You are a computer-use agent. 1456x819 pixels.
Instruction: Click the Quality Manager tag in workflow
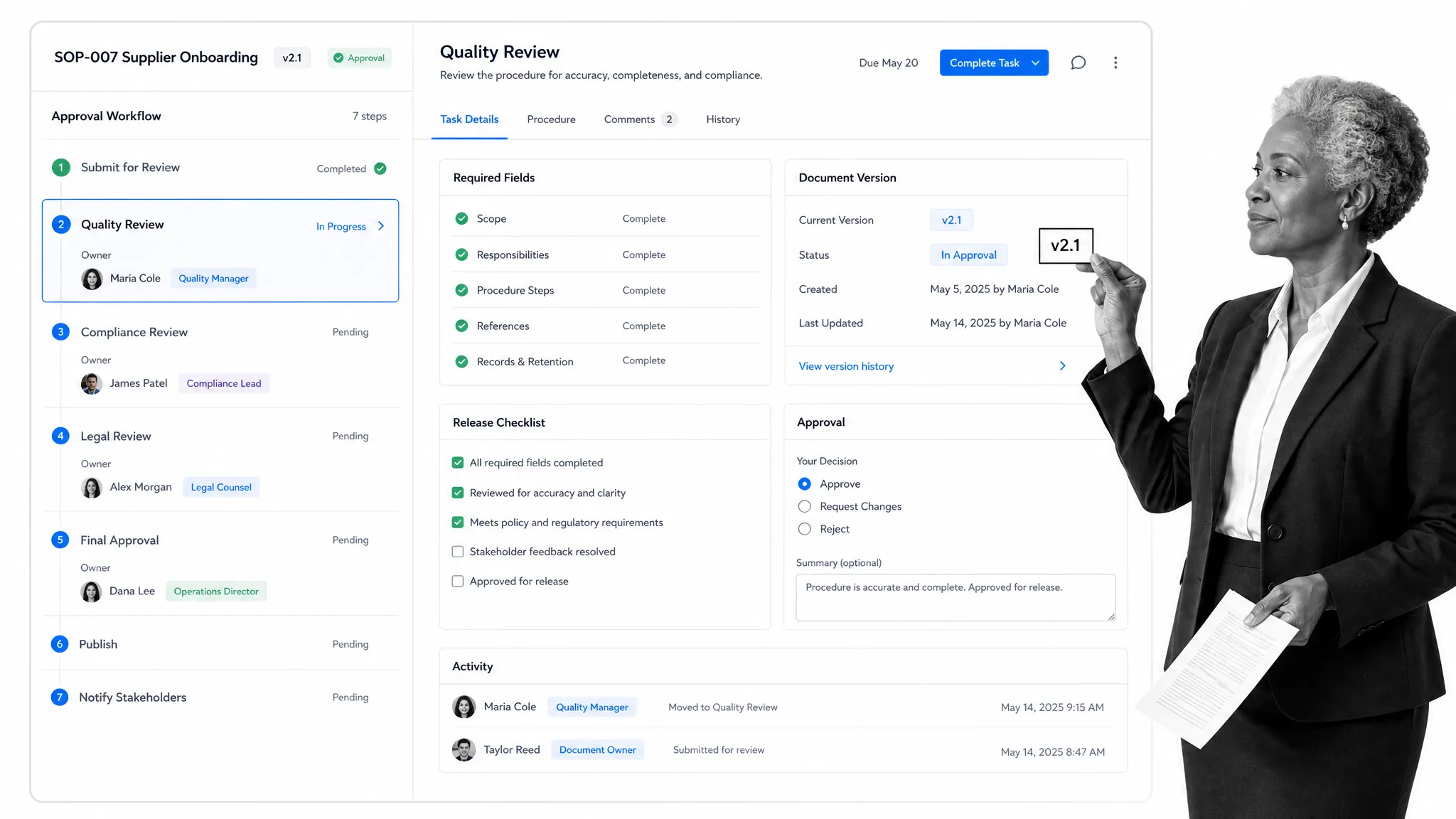(213, 279)
